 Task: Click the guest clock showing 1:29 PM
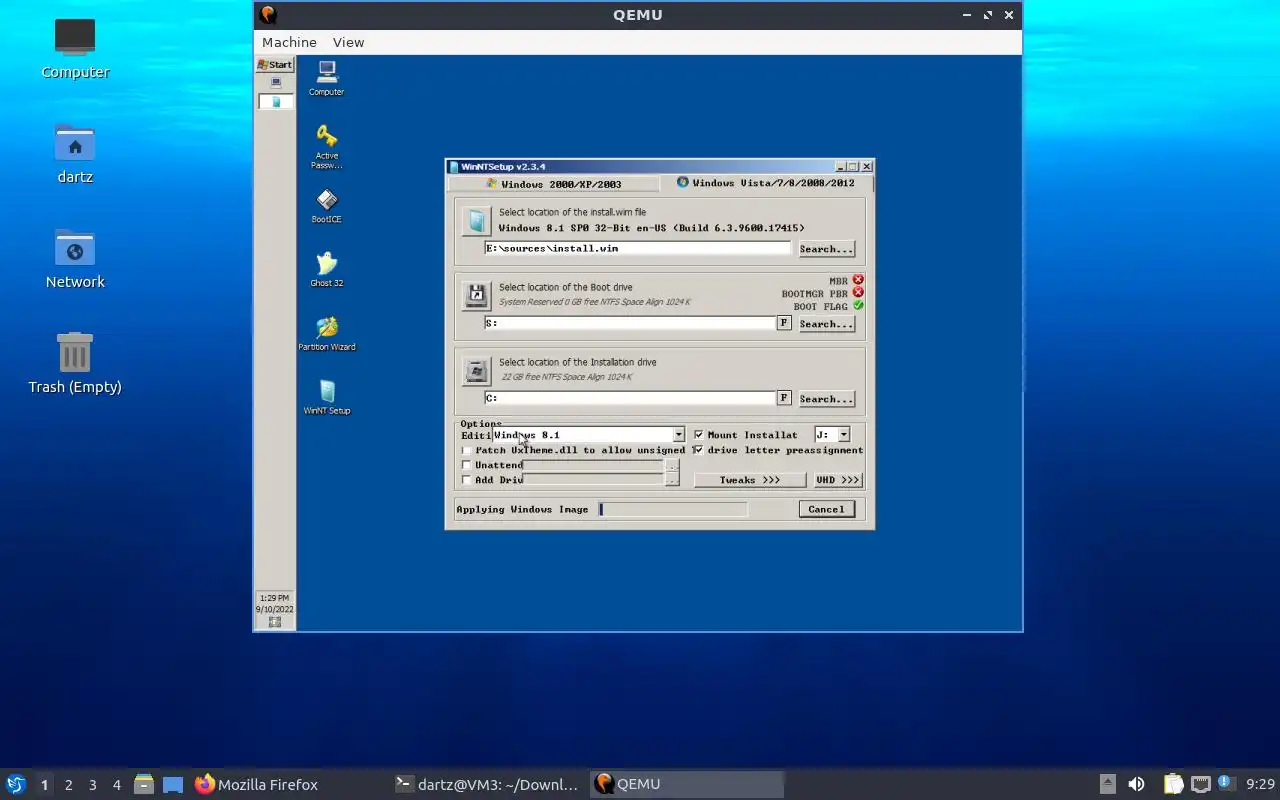coord(275,598)
